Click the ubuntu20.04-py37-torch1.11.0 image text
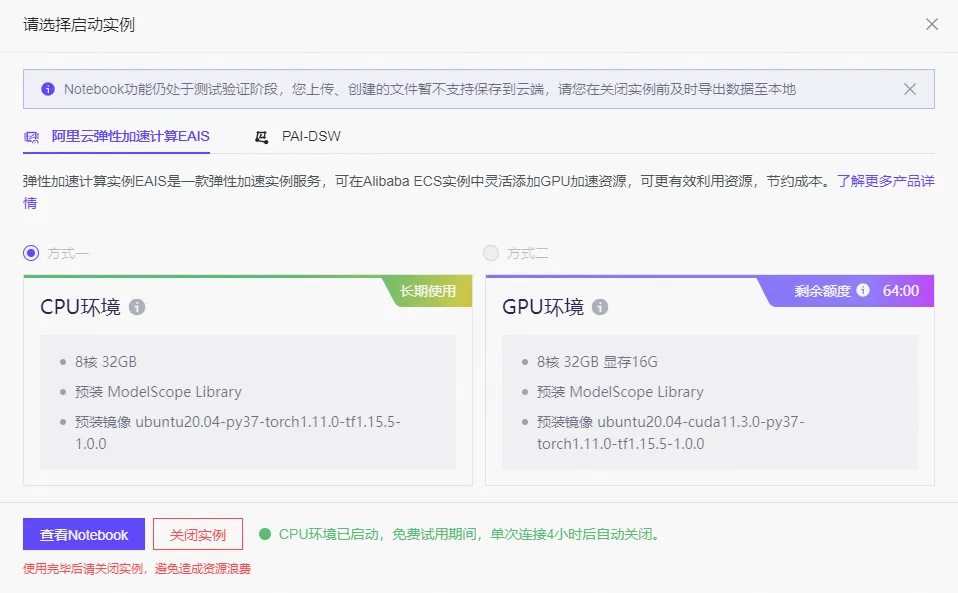 click(x=238, y=433)
